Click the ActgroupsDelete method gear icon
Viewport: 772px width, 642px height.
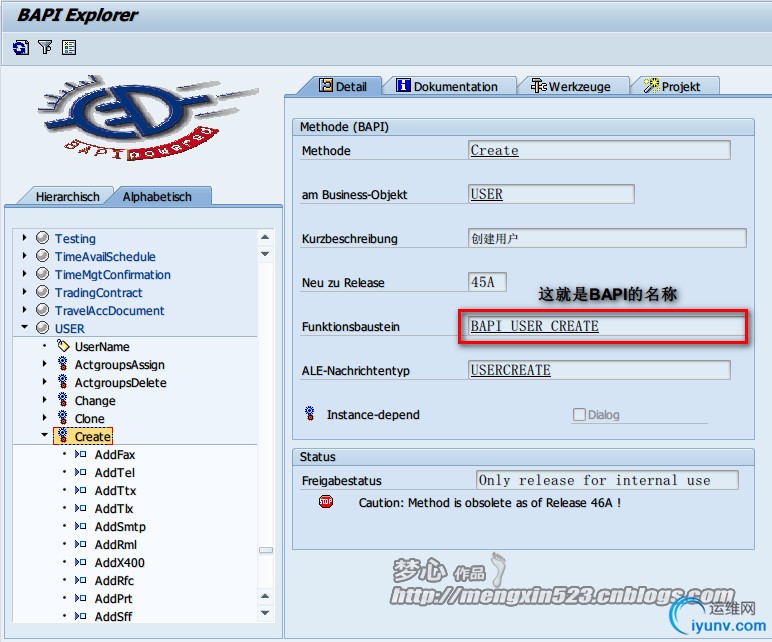click(63, 382)
